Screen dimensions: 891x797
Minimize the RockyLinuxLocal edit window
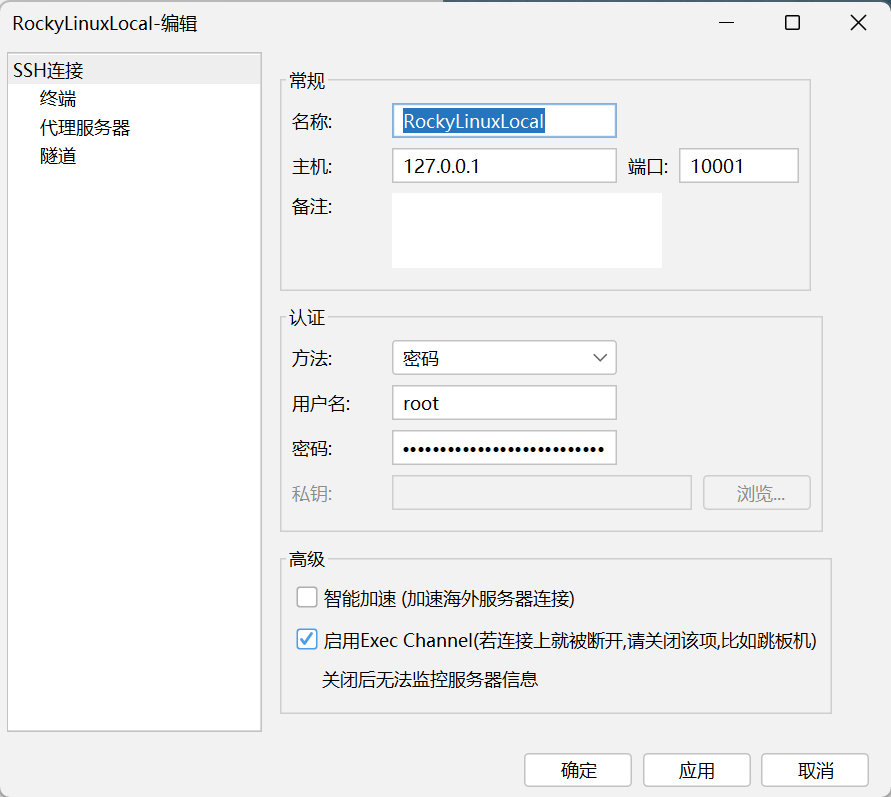[x=726, y=23]
